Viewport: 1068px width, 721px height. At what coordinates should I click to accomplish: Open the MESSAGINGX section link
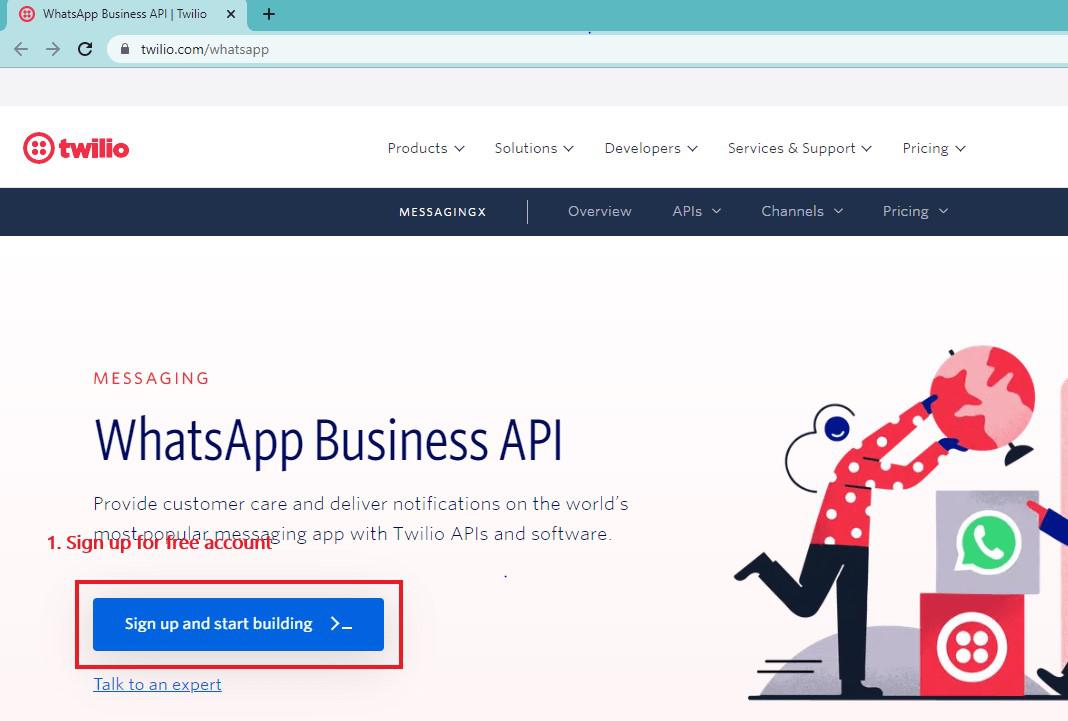click(443, 212)
